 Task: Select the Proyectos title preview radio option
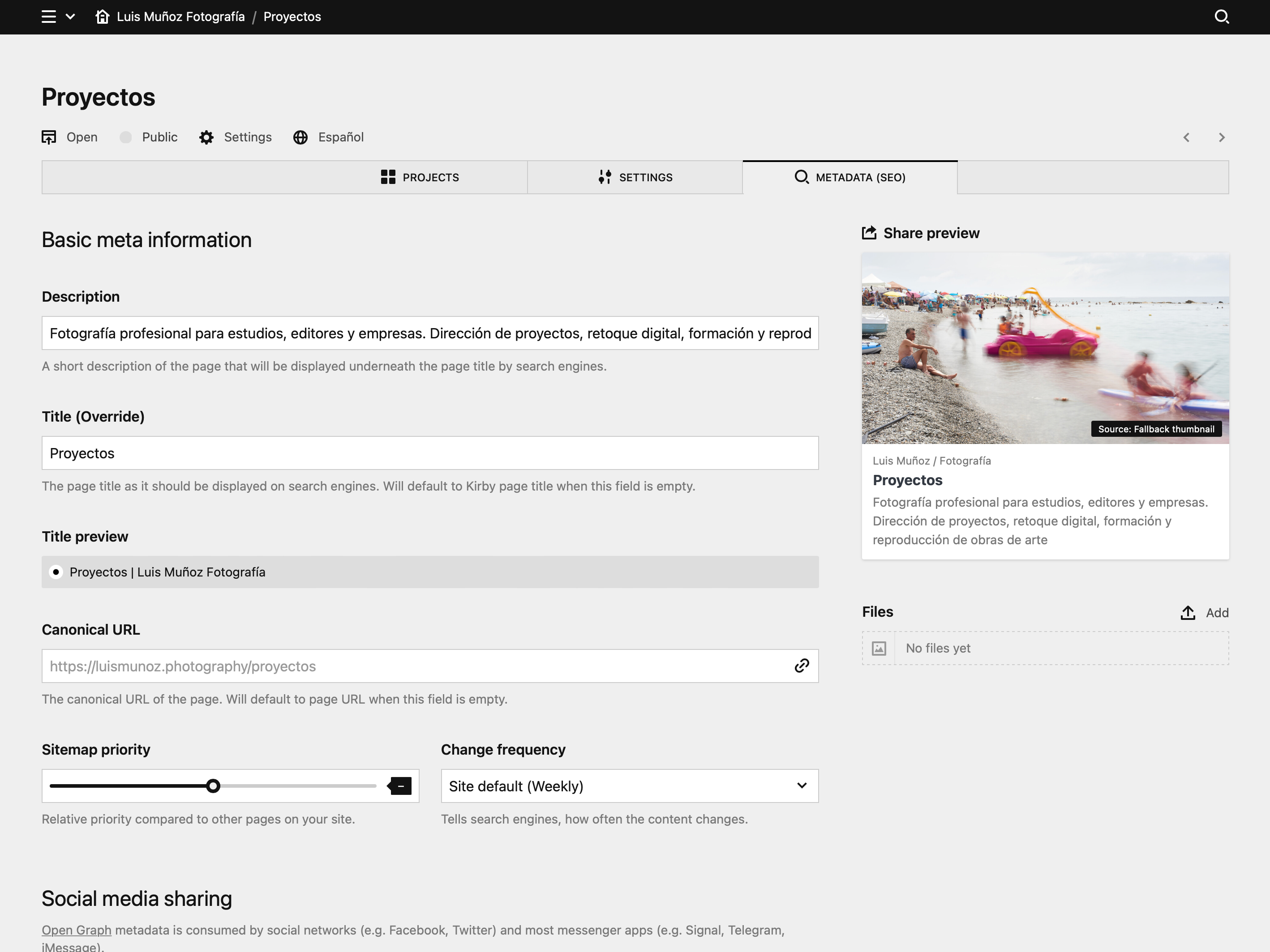coord(56,572)
